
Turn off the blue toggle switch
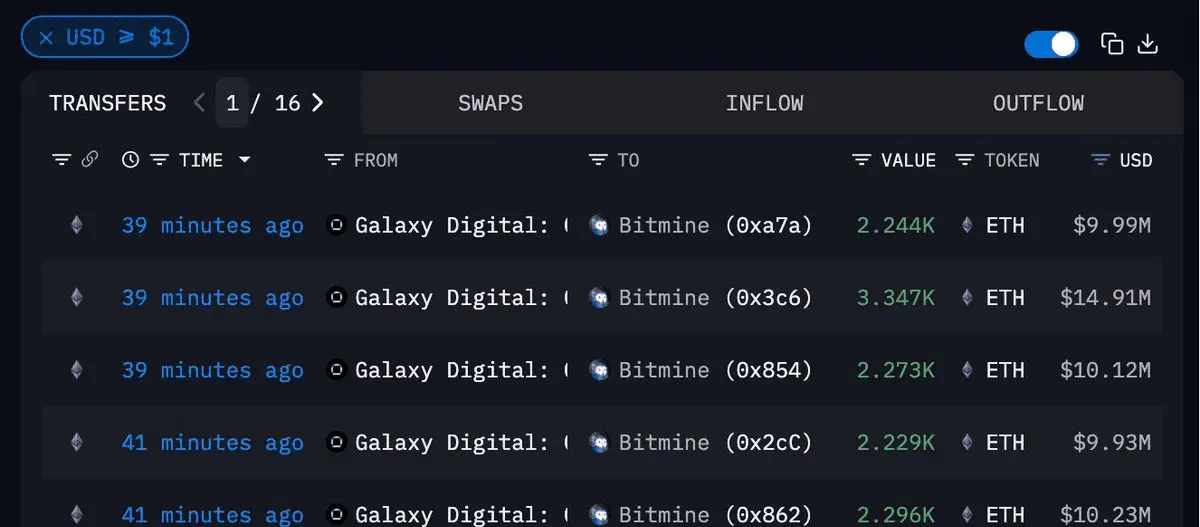tap(1051, 44)
